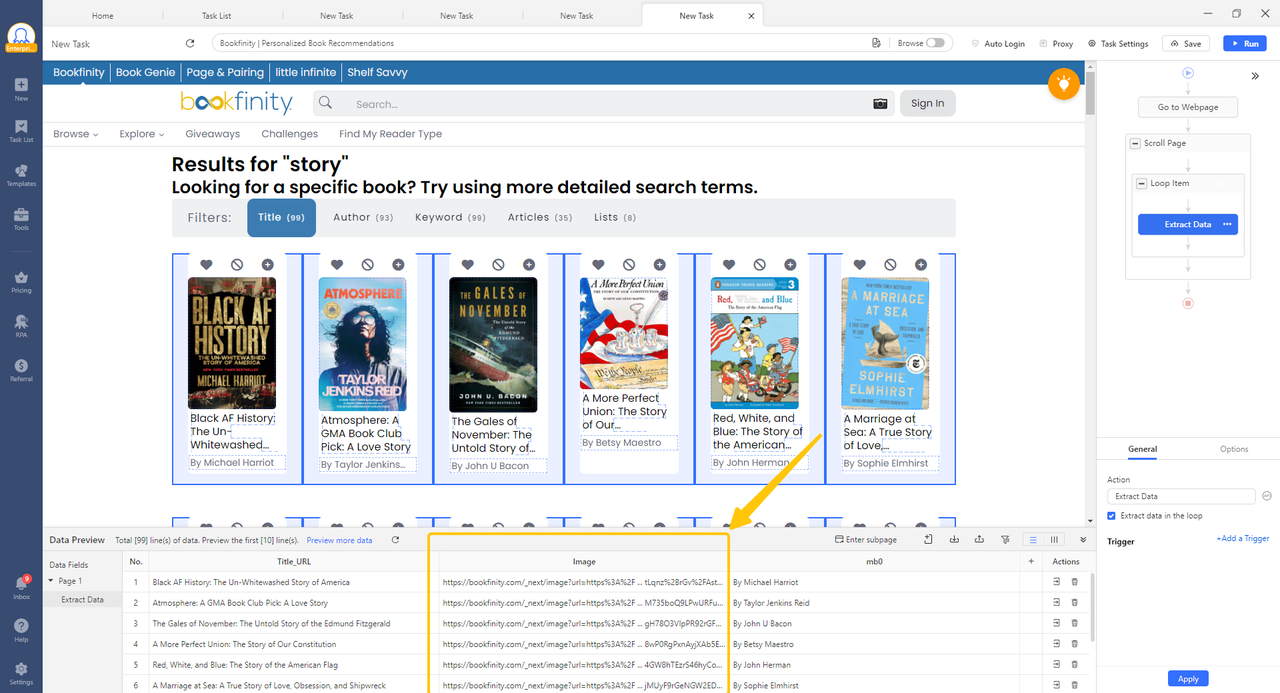Open the Explore dropdown on Bookfinity

pyautogui.click(x=142, y=134)
